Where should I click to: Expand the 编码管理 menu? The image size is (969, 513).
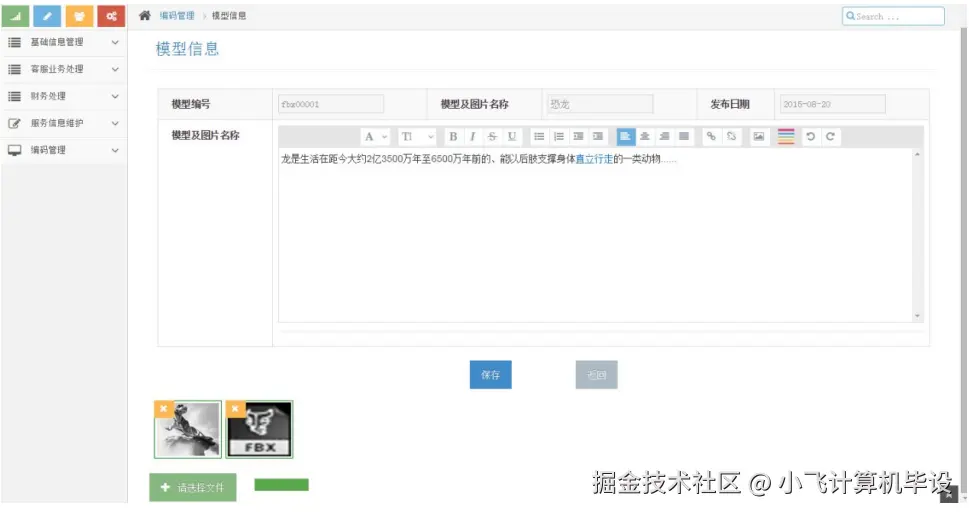[x=64, y=150]
